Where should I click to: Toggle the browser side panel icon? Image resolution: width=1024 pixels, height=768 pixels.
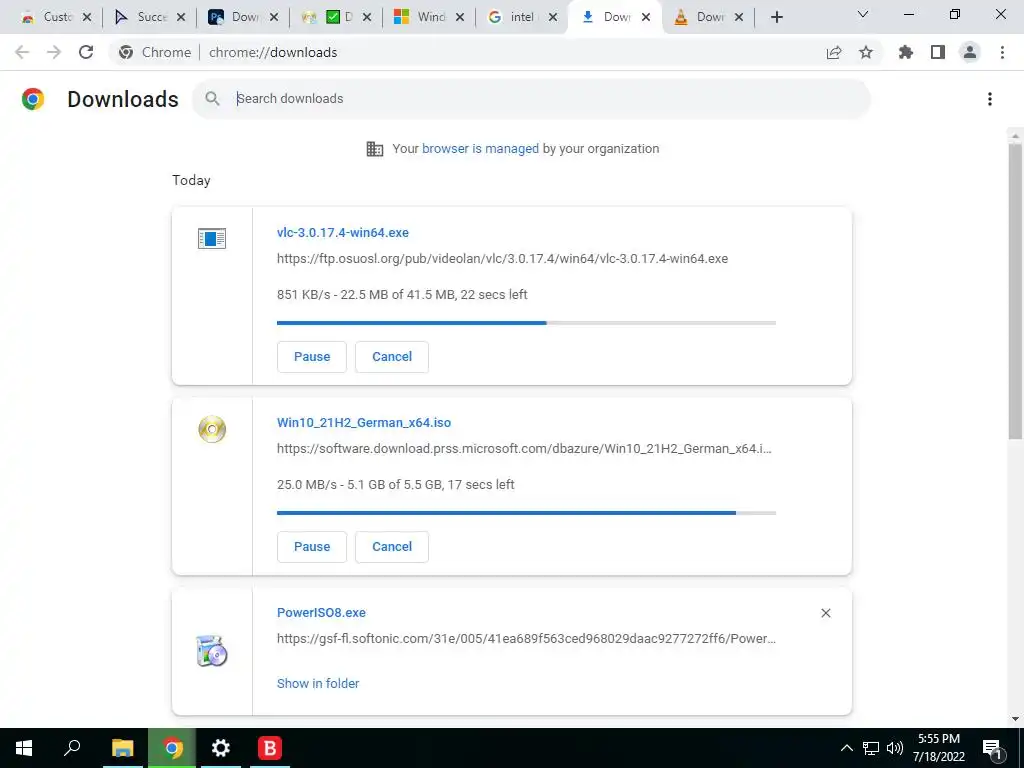(x=938, y=52)
